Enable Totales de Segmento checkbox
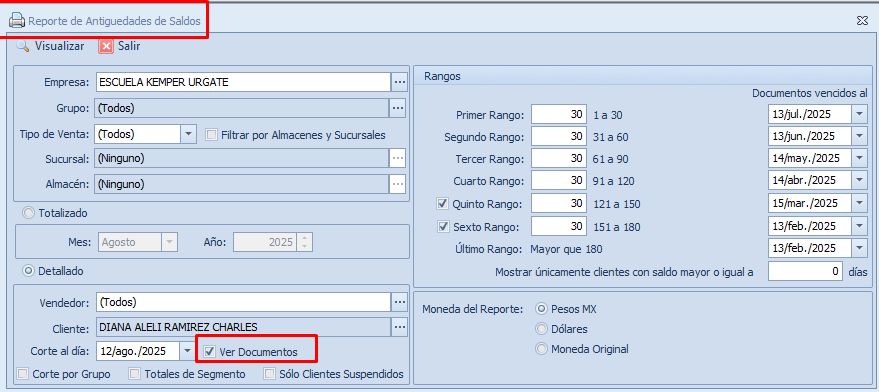Screen dimensions: 879x392 click(x=135, y=373)
